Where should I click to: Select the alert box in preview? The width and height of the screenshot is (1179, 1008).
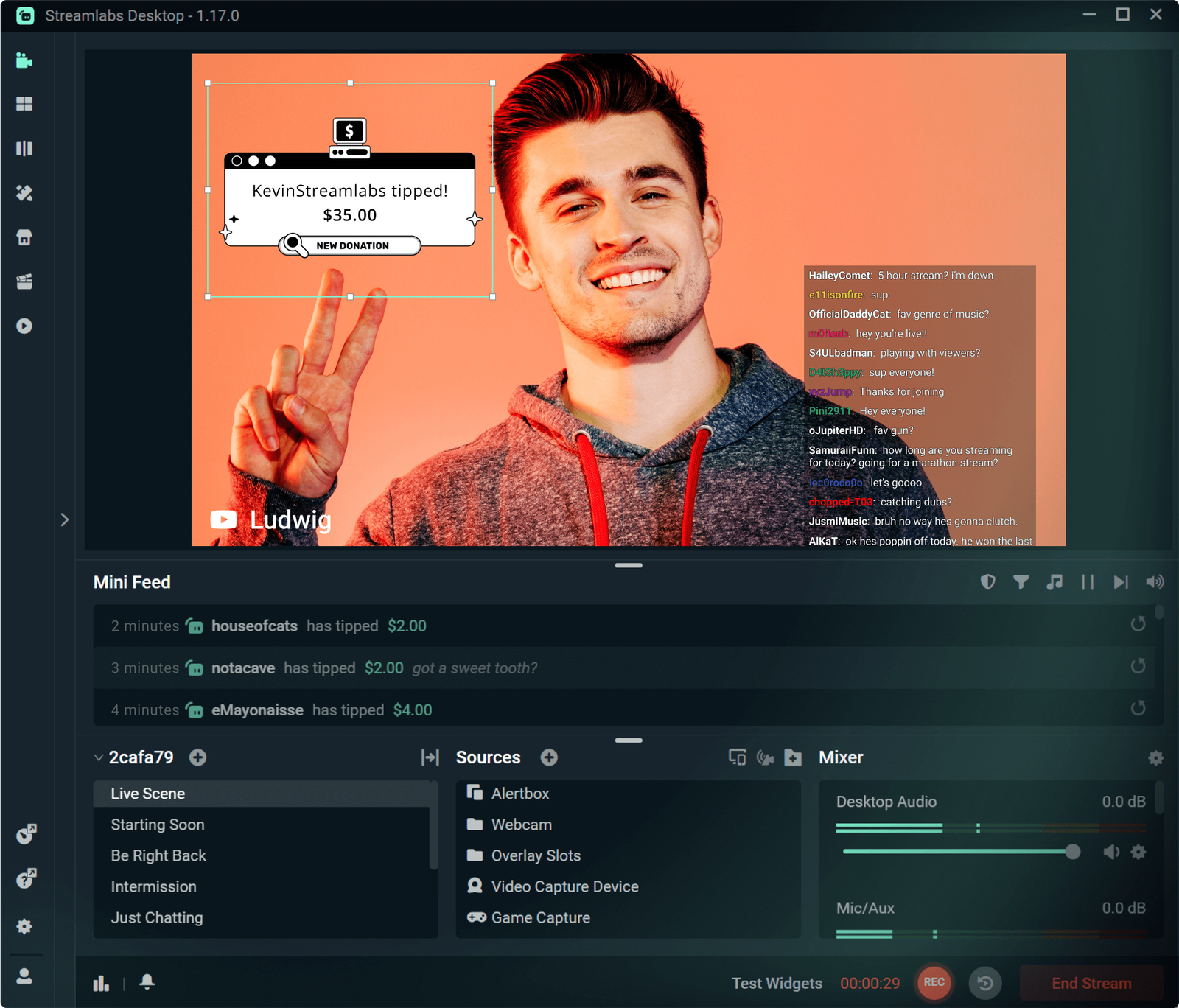point(350,190)
